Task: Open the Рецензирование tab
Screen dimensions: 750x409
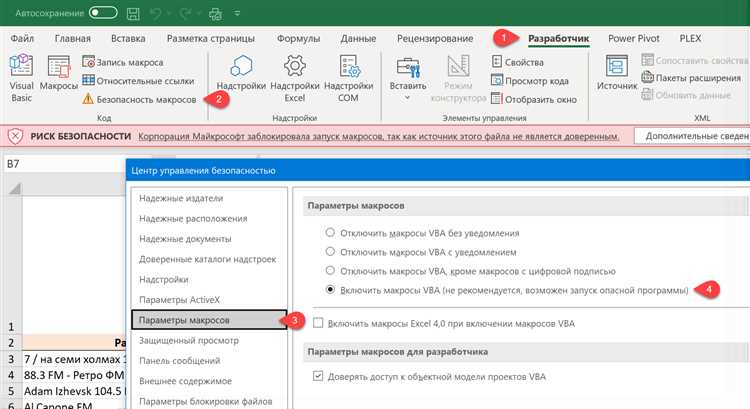Action: point(435,38)
